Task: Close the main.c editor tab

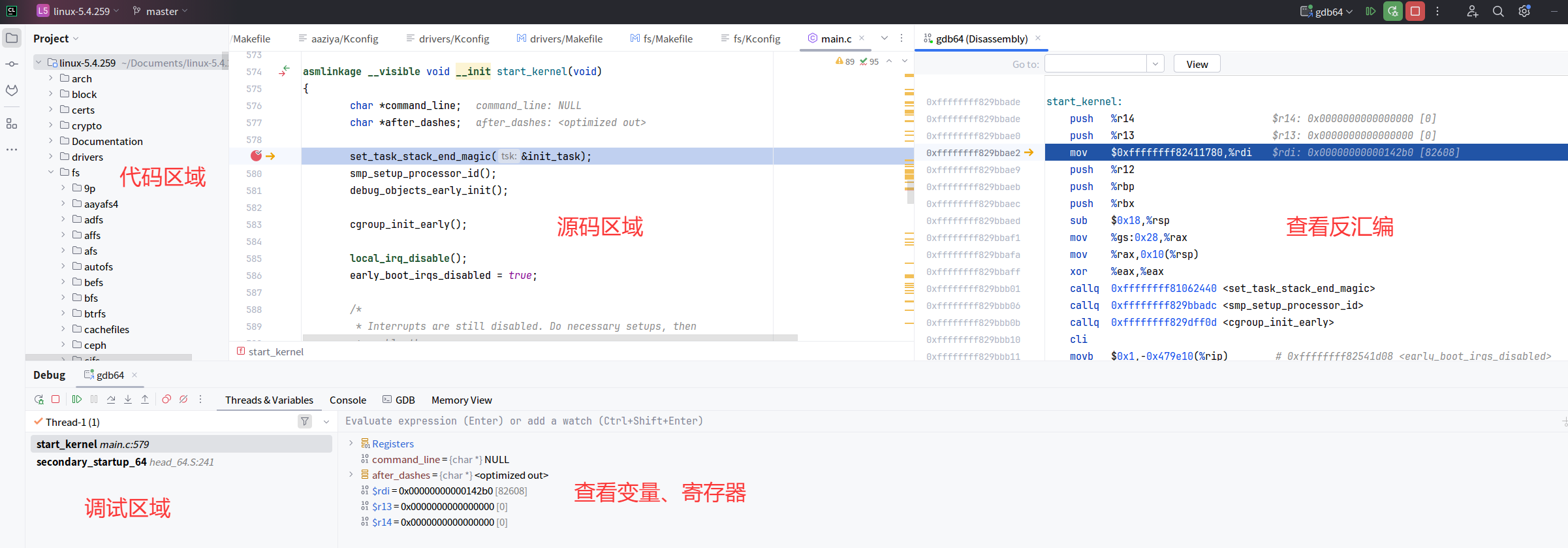Action: 862,39
